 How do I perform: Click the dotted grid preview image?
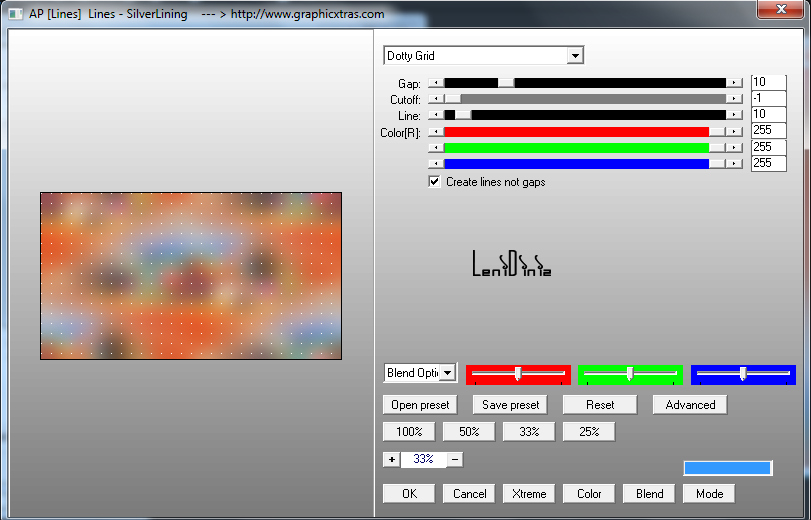click(190, 276)
